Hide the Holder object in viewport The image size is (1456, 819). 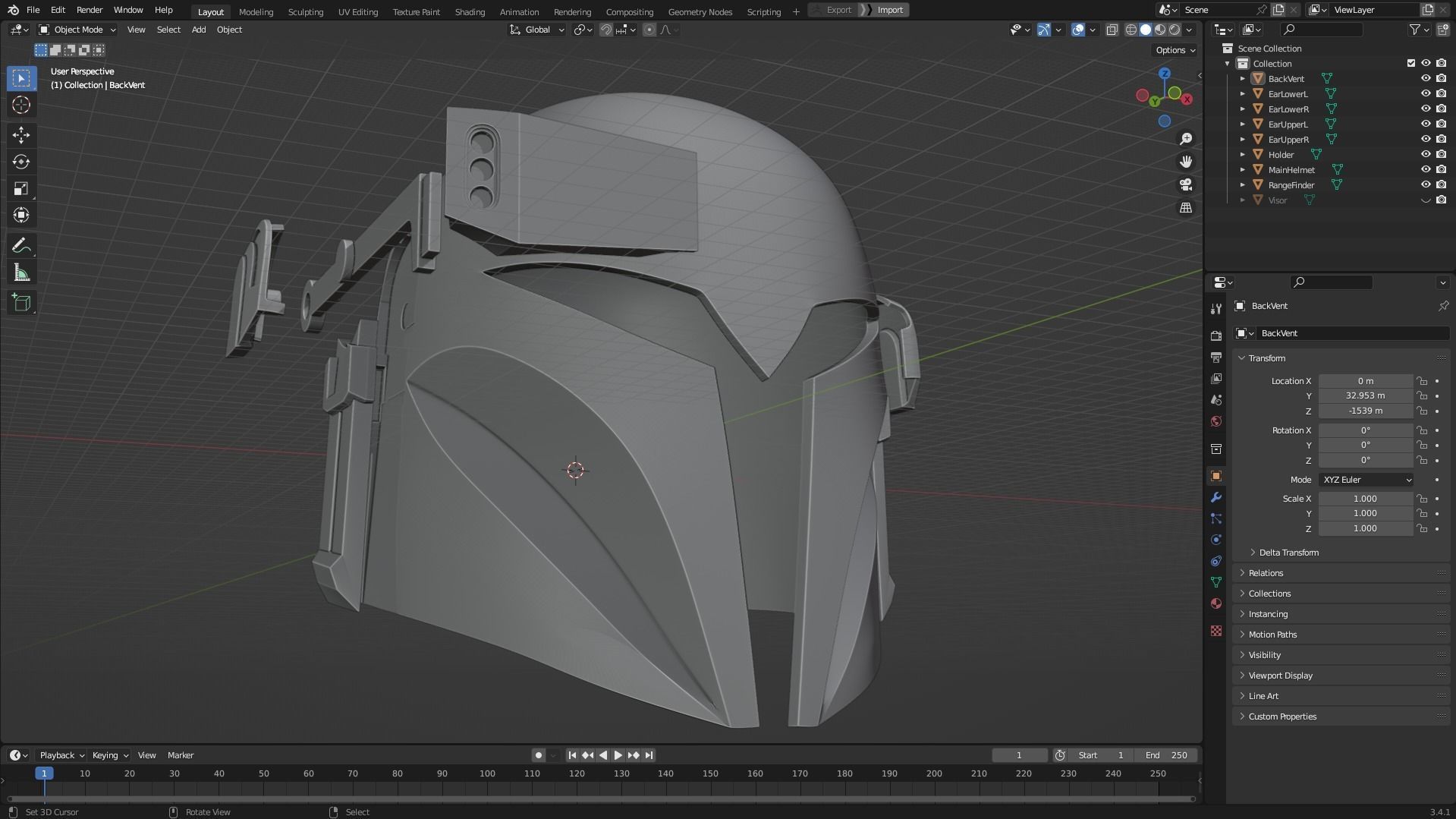click(x=1426, y=154)
